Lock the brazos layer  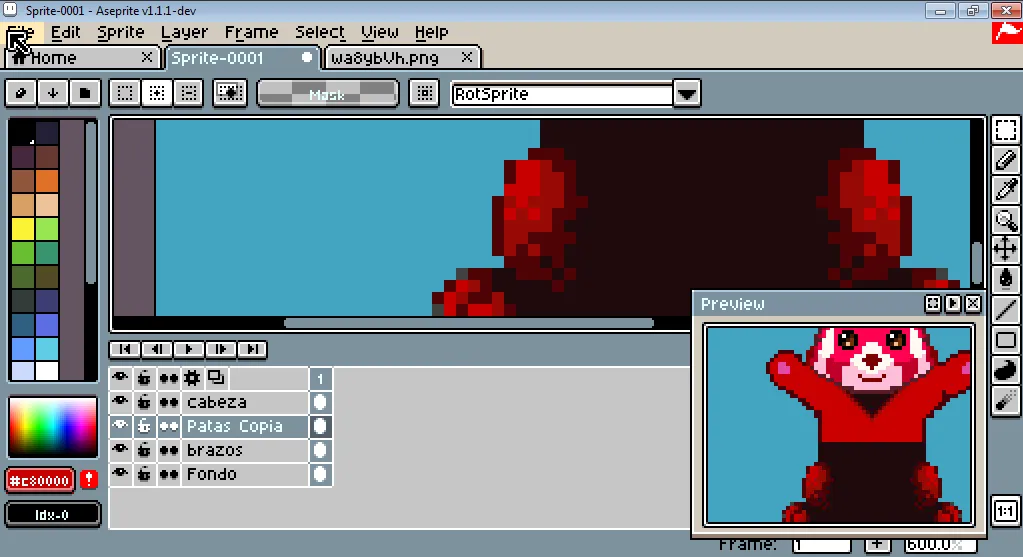coord(144,450)
